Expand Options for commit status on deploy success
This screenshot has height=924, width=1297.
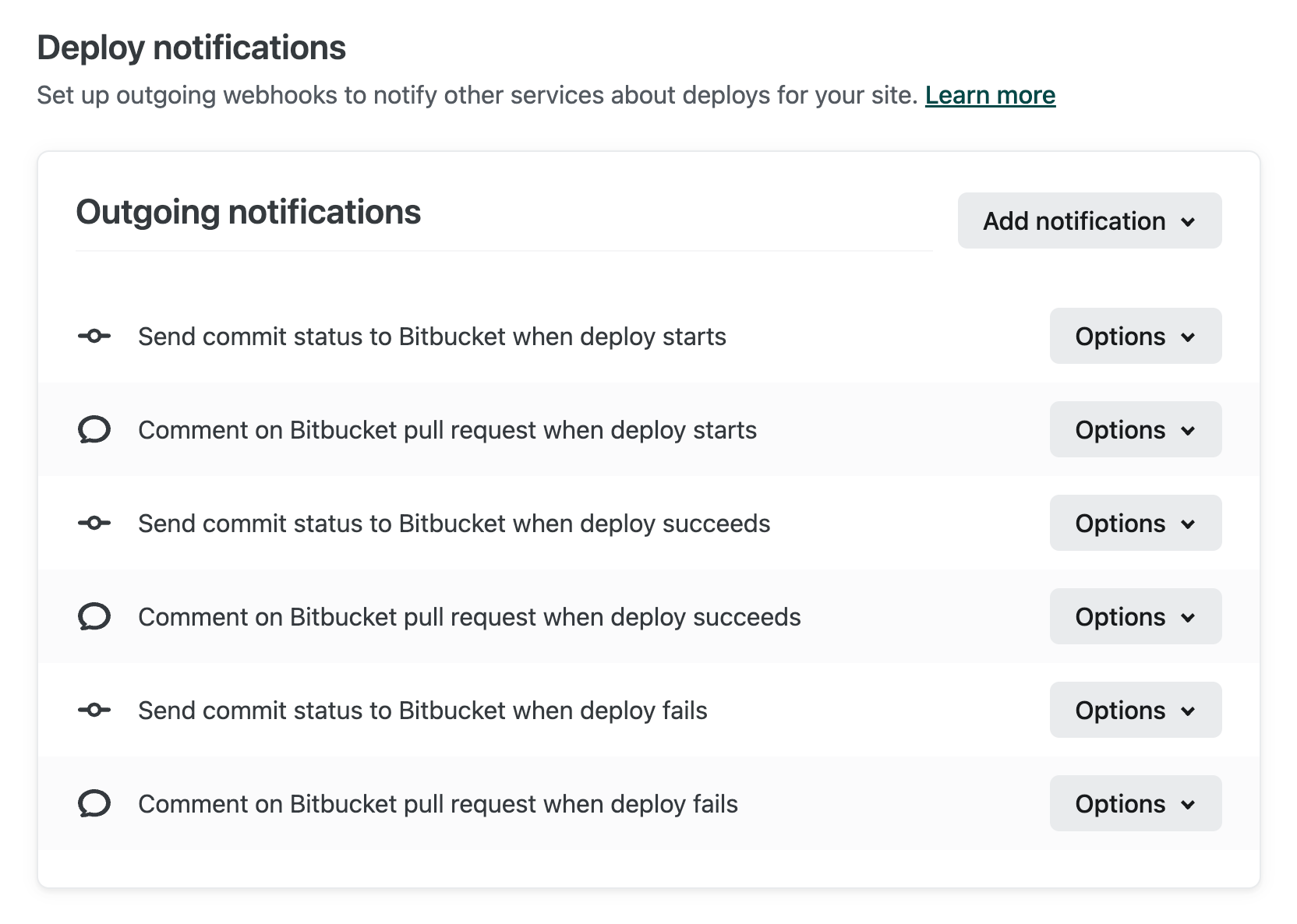coord(1135,524)
